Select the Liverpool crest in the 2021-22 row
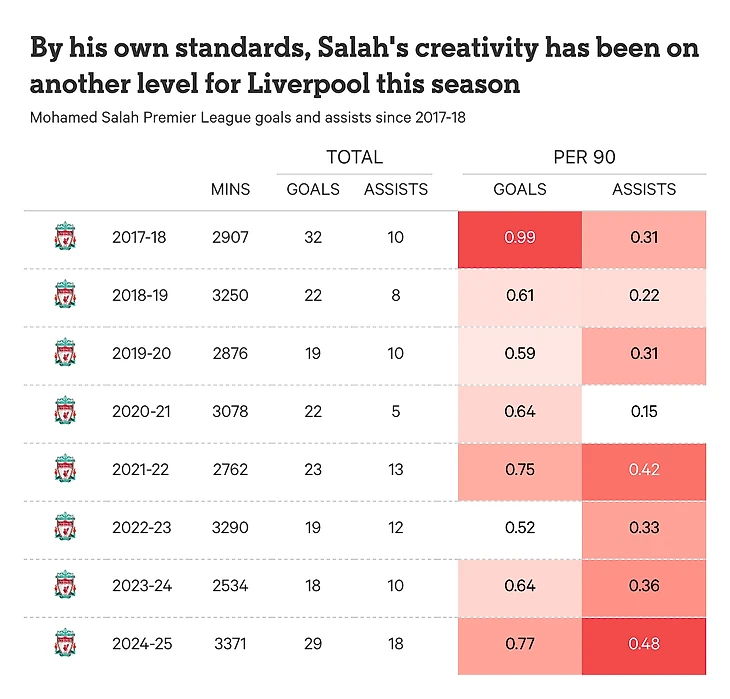This screenshot has width=730, height=699. [x=65, y=470]
